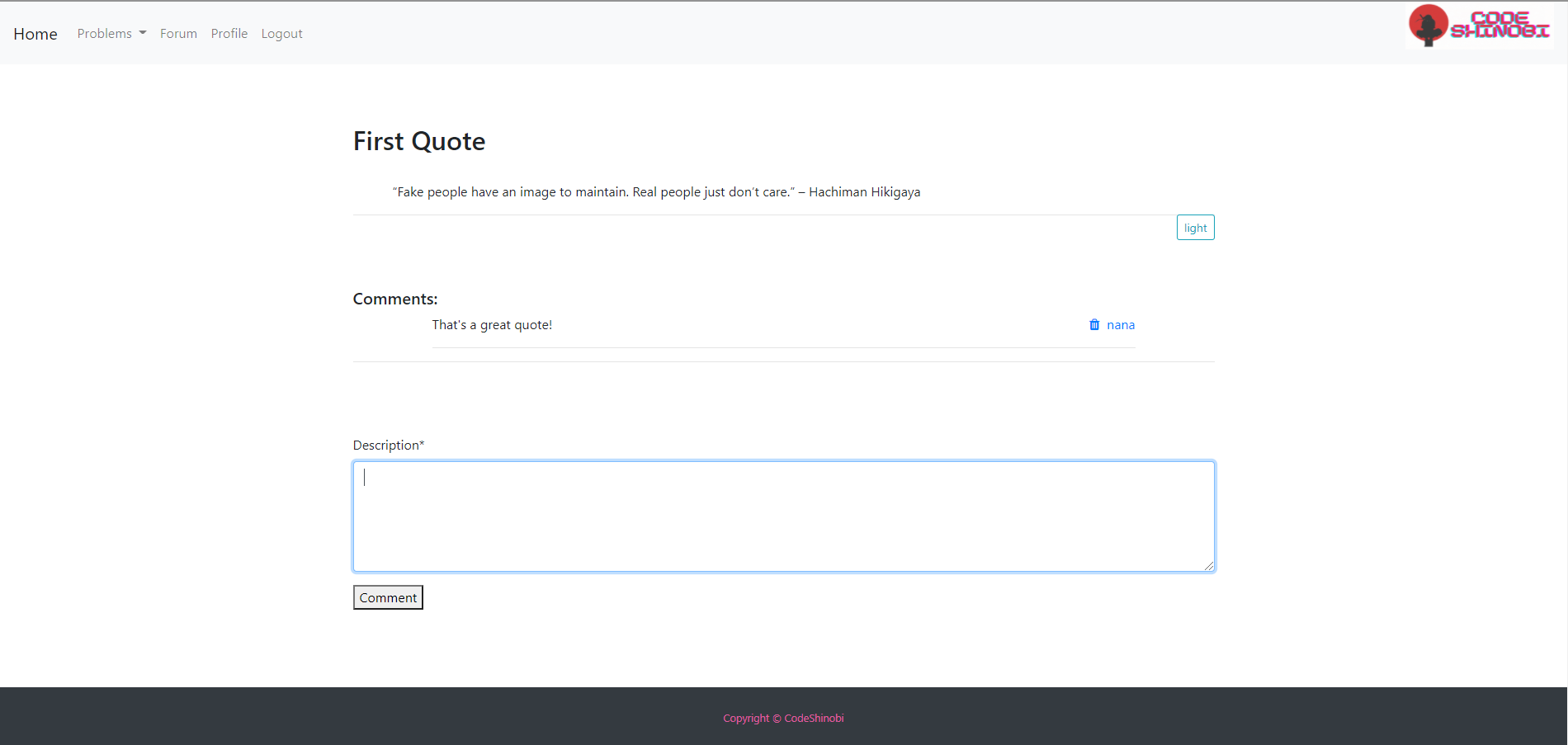1568x745 pixels.
Task: Focus the Description text area
Action: [782, 516]
